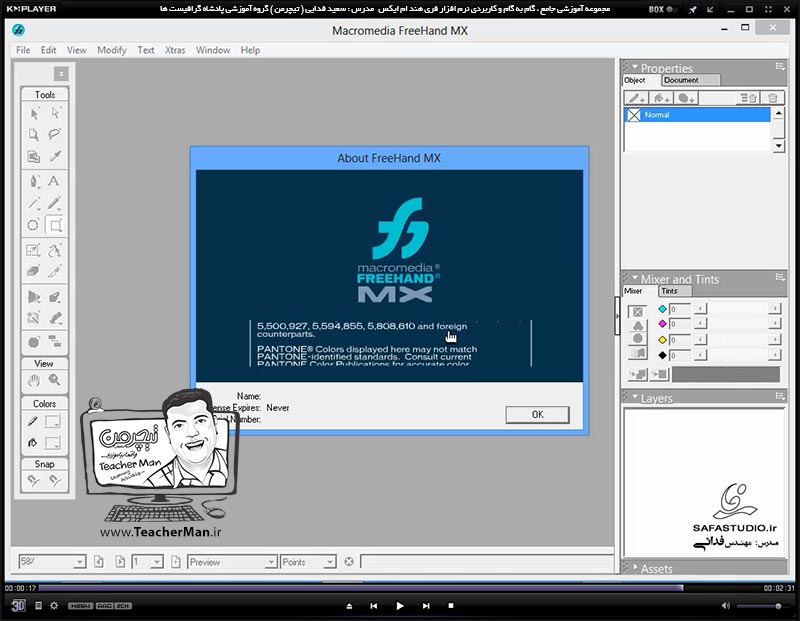Select the Perspective tool
800x621 pixels.
coord(34,296)
